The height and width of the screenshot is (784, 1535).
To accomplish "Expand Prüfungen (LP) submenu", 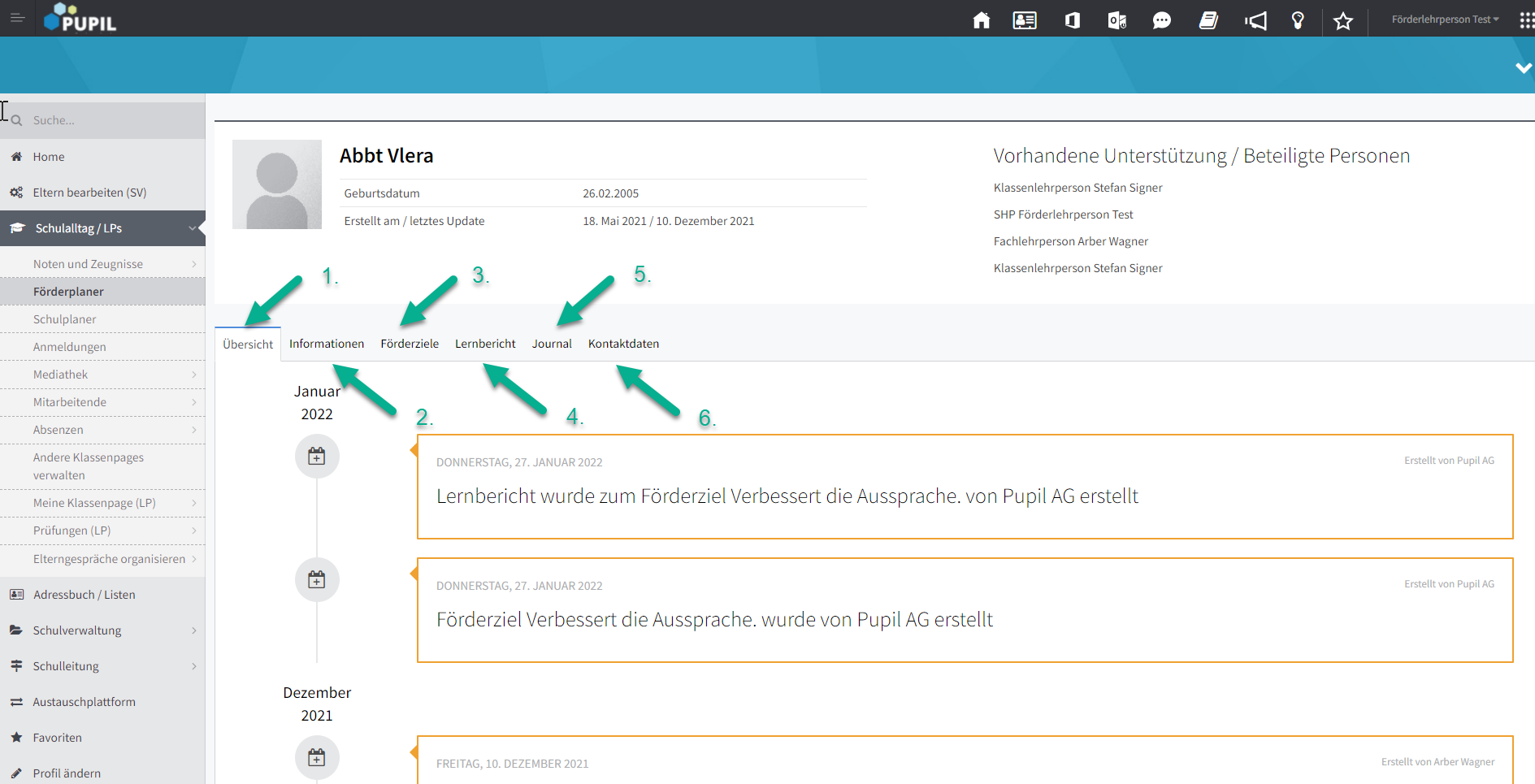I will pos(102,531).
